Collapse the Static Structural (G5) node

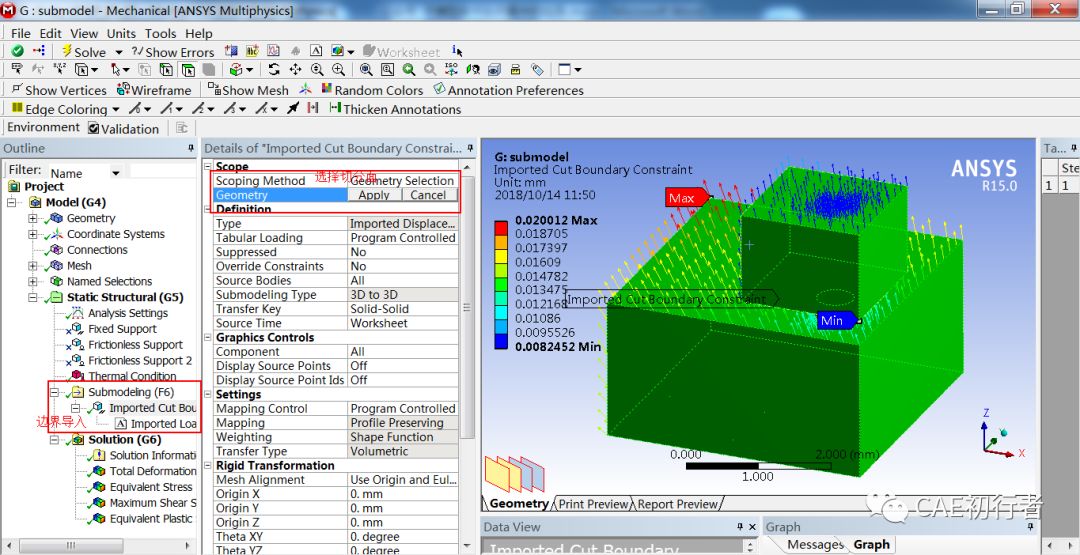coord(33,297)
